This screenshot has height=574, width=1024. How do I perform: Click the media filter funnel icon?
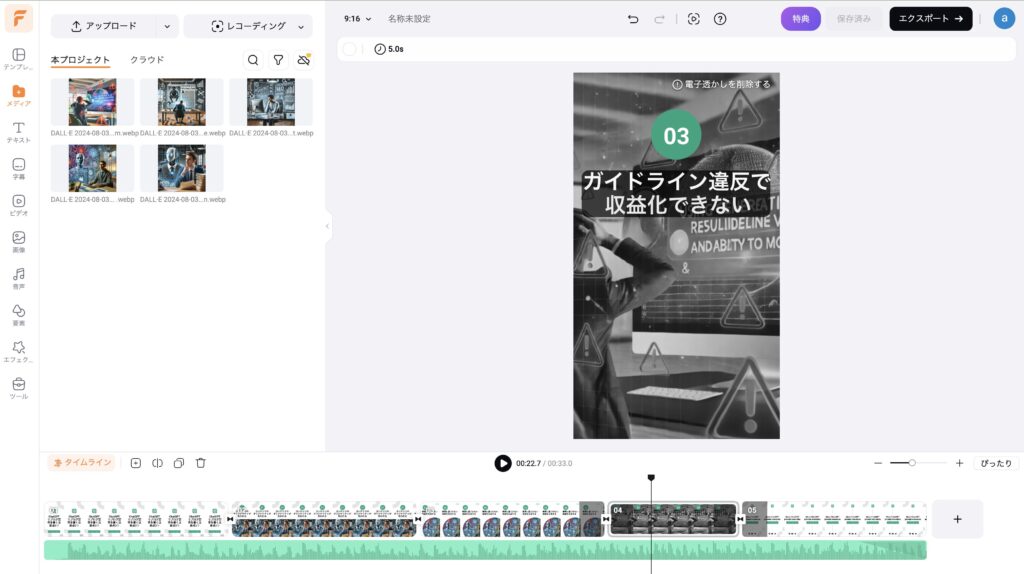(279, 60)
